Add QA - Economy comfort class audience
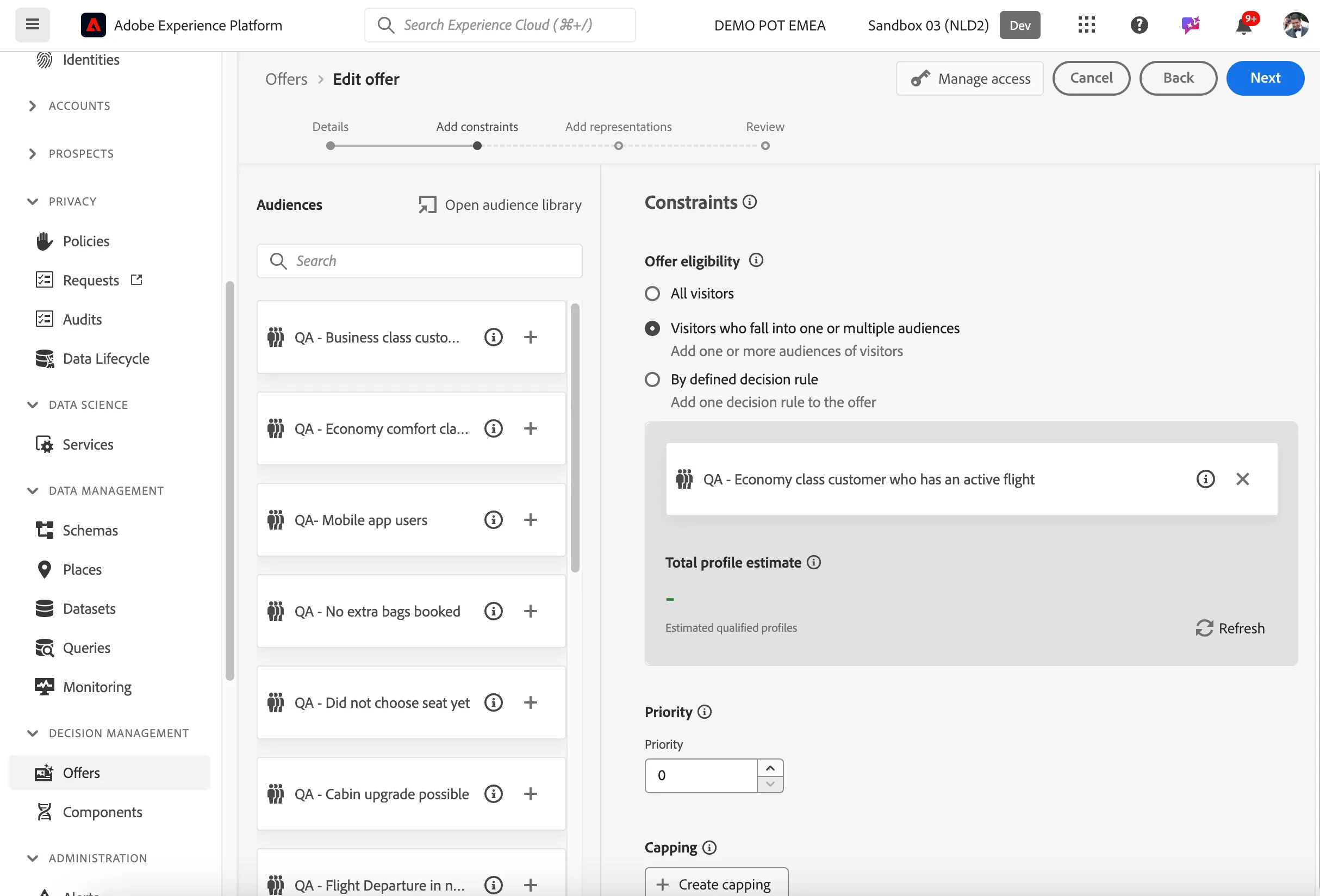The width and height of the screenshot is (1320, 896). click(x=530, y=428)
